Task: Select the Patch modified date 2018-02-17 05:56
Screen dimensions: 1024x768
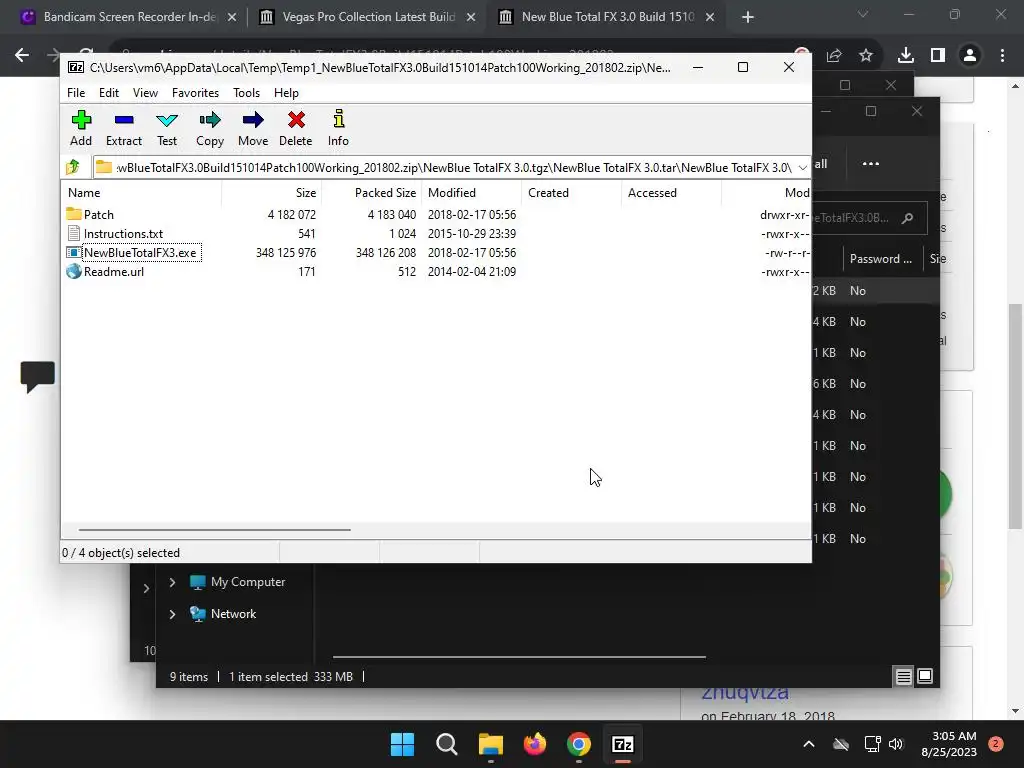Action: click(x=472, y=215)
